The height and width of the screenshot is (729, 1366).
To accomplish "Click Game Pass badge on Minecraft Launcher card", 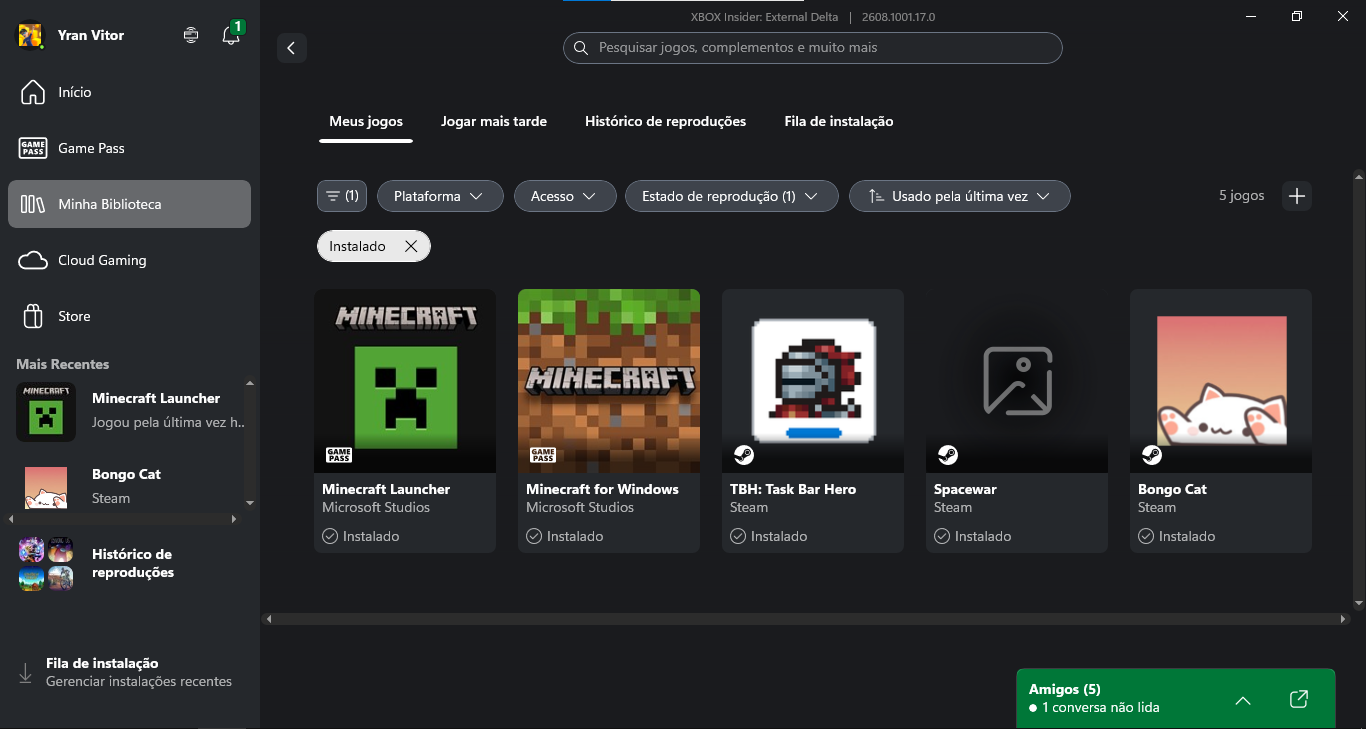I will coord(339,456).
